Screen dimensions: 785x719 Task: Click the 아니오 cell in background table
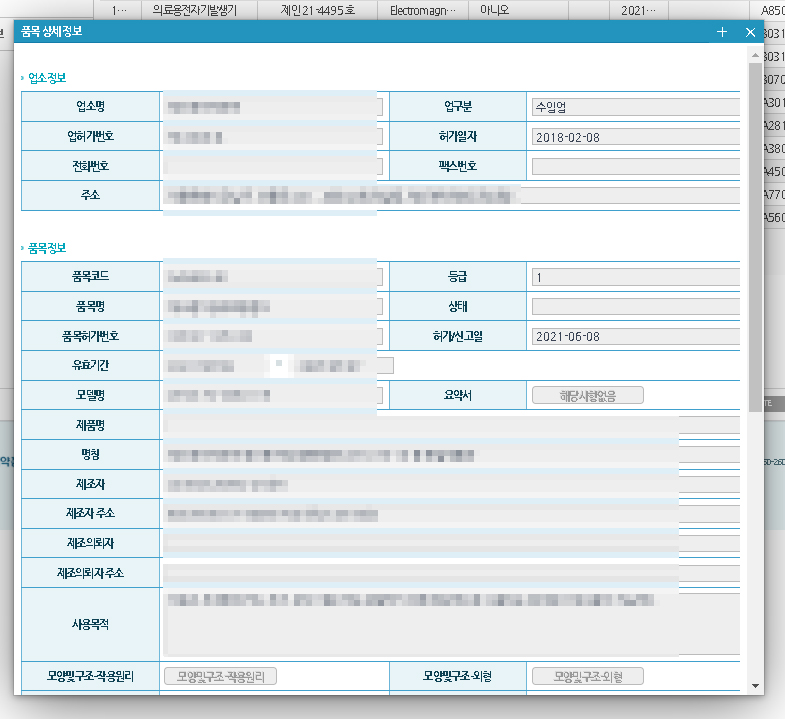[519, 10]
